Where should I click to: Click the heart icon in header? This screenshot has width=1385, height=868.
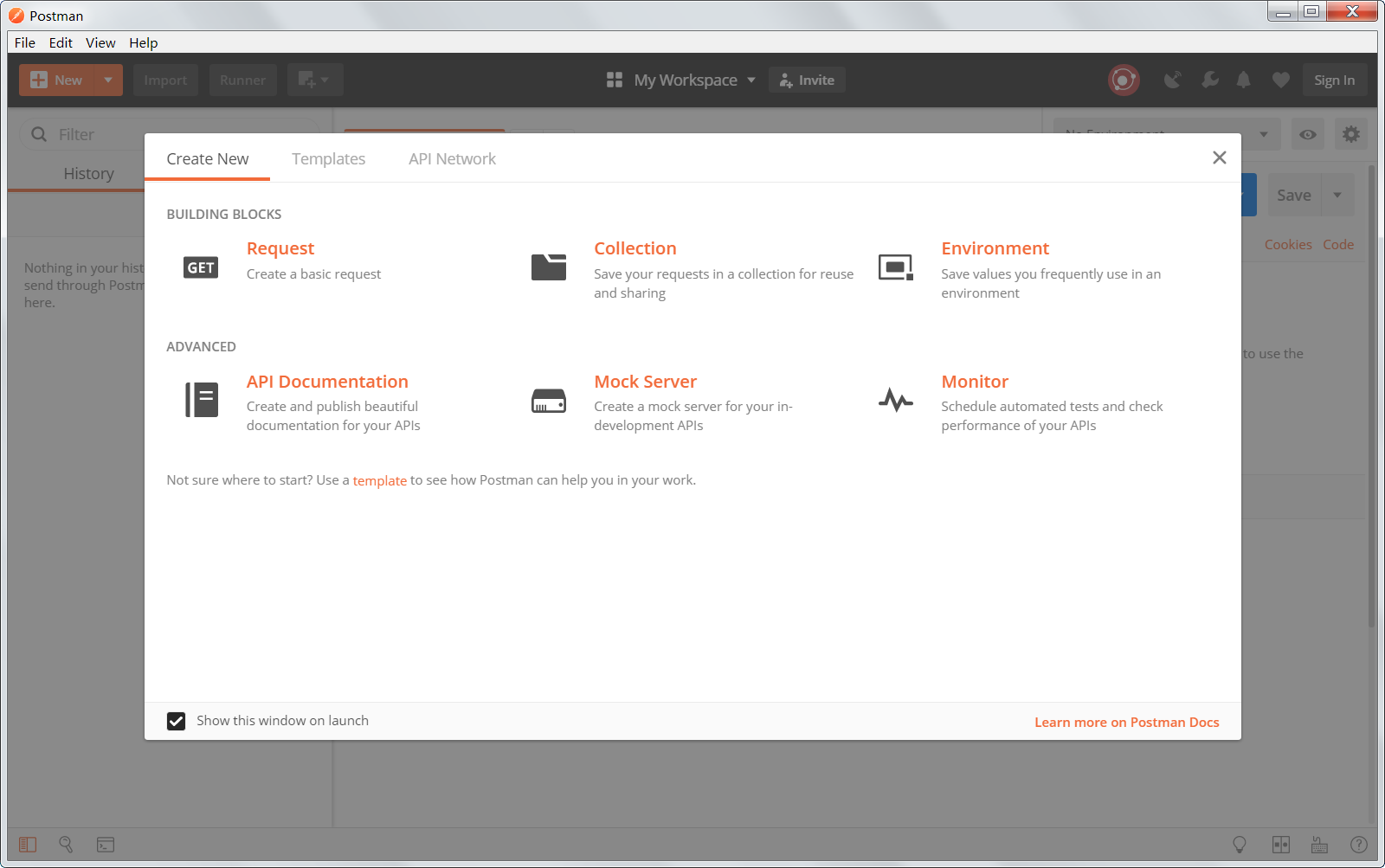(x=1281, y=80)
